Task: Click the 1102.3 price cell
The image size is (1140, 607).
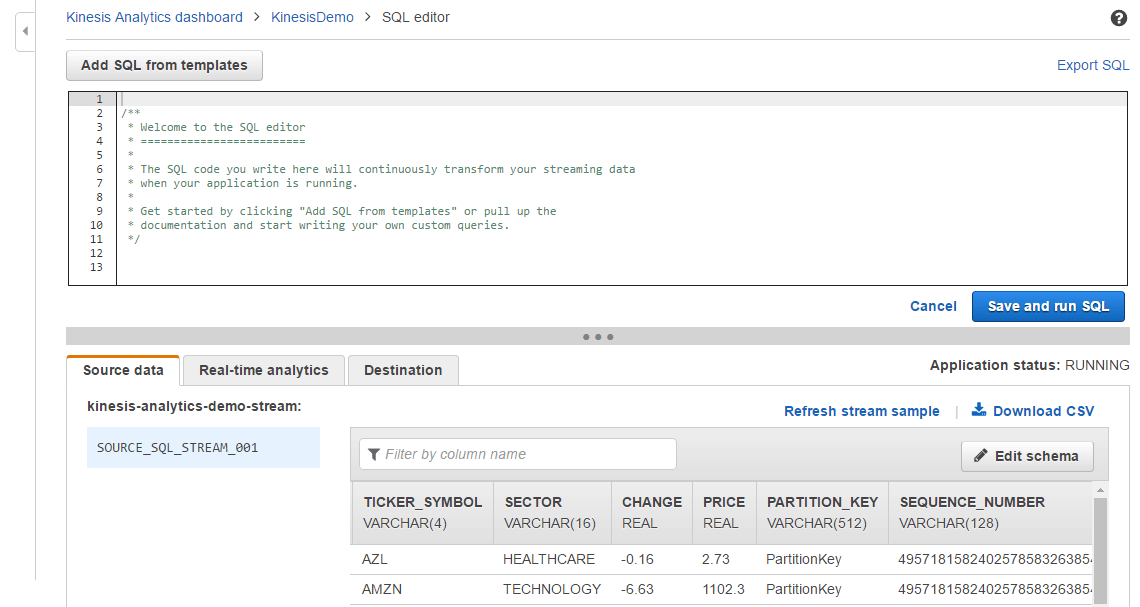Action: pyautogui.click(x=723, y=589)
